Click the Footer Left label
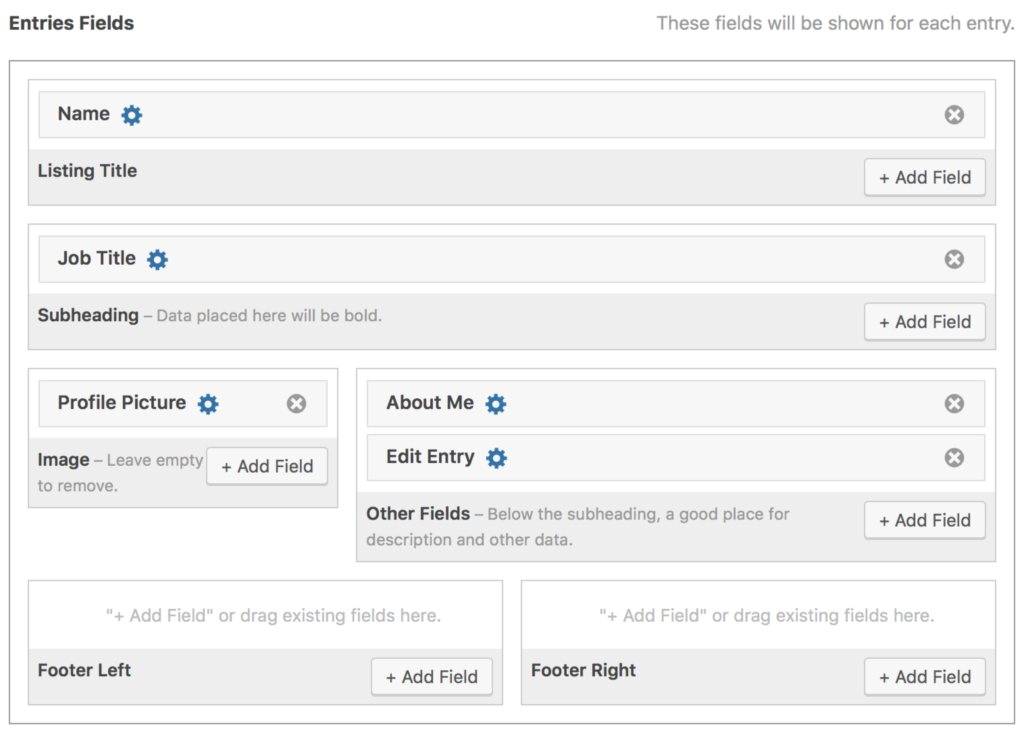This screenshot has width=1024, height=729. click(84, 670)
